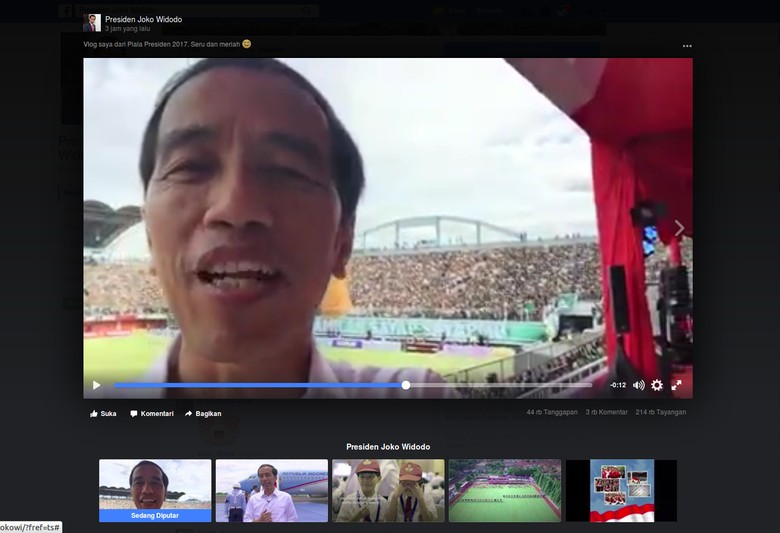Open the Komentari comment icon
Viewport: 780px width, 533px height.
(133, 414)
